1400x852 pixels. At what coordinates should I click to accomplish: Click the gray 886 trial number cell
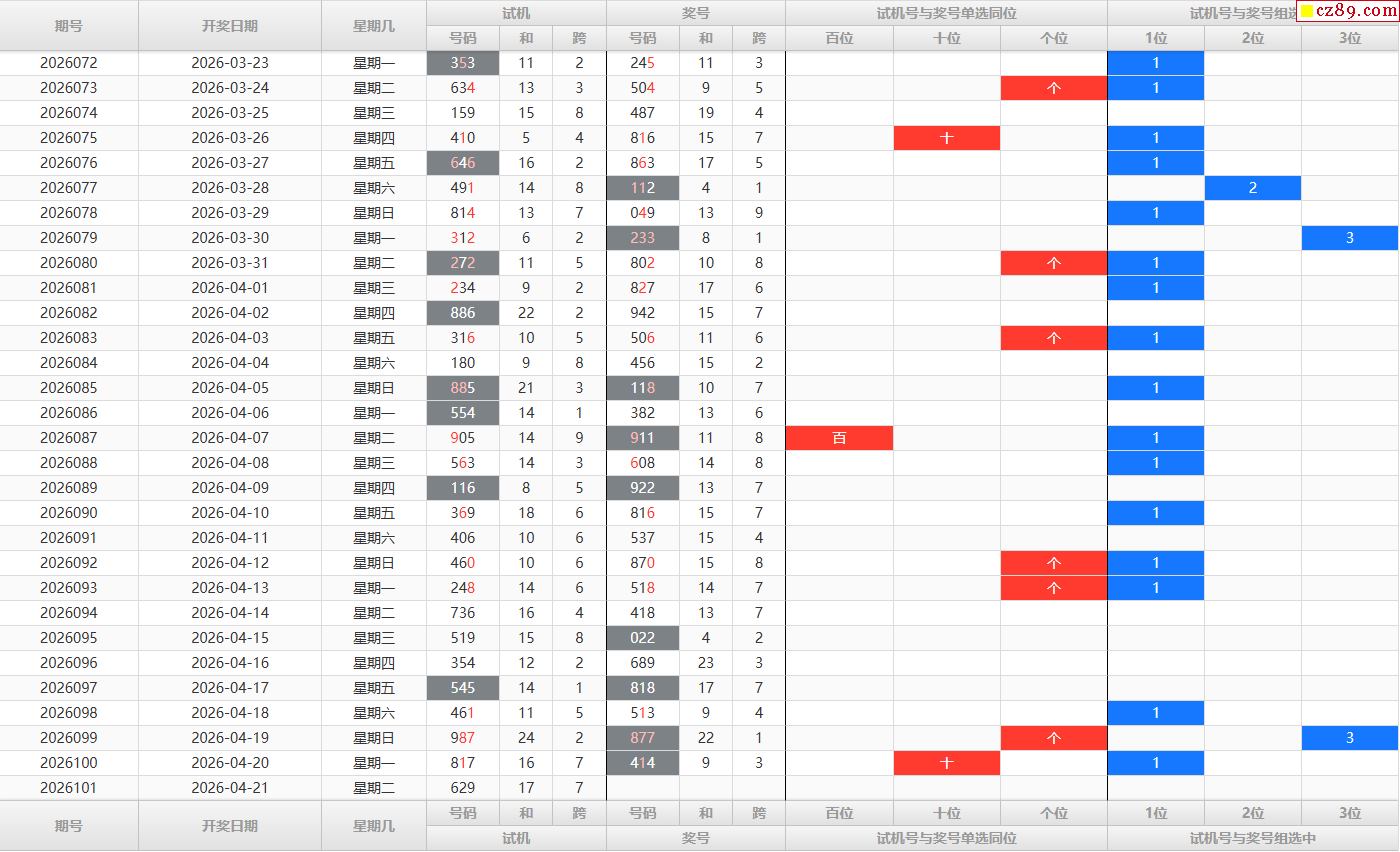(463, 313)
